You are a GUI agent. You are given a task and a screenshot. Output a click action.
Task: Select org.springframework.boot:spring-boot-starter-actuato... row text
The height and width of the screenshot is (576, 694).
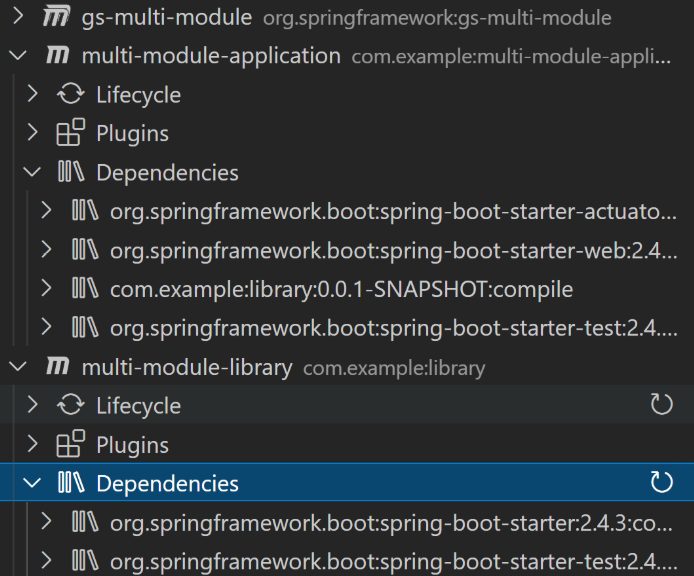(x=393, y=212)
